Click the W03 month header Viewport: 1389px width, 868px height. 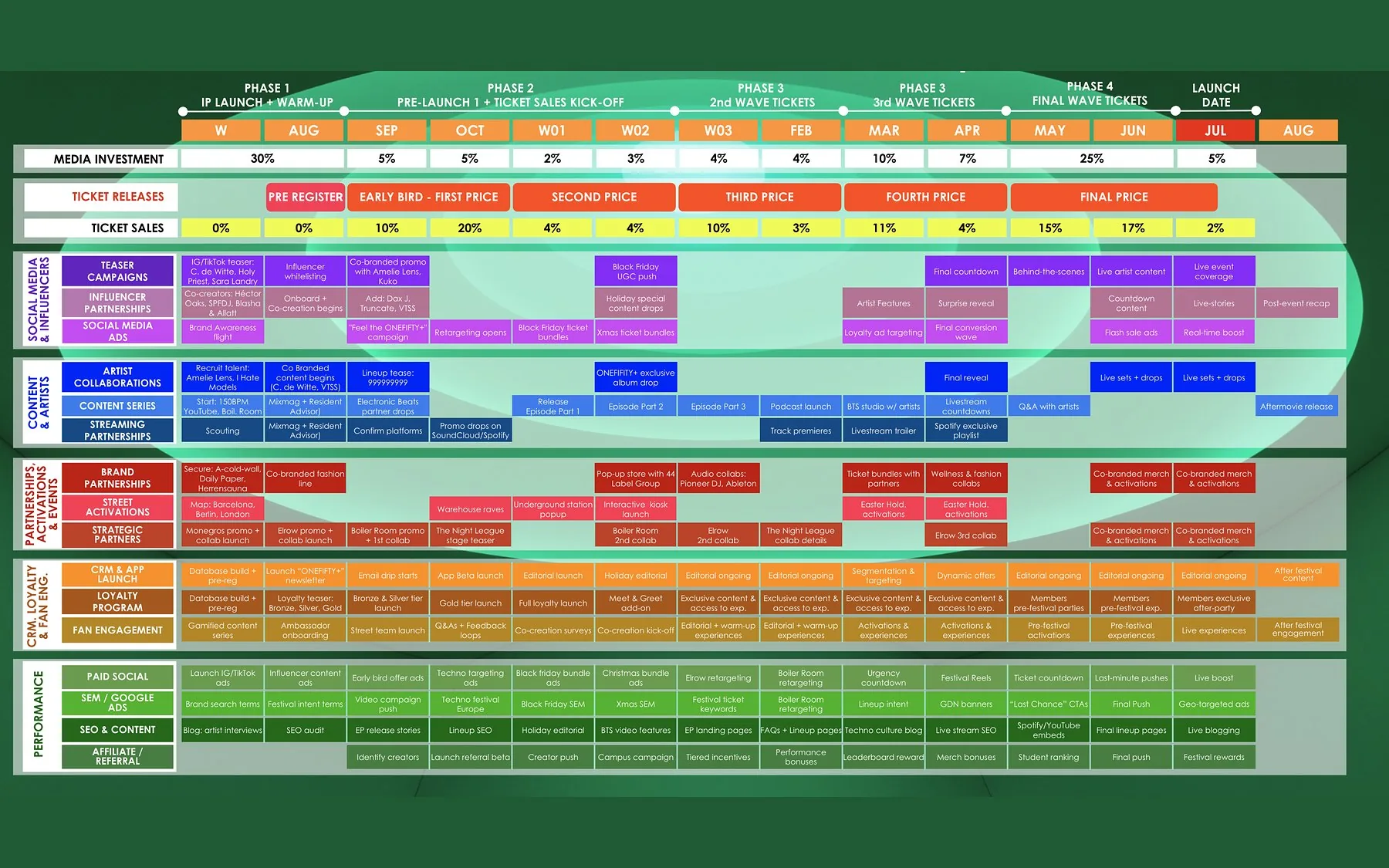coord(718,130)
